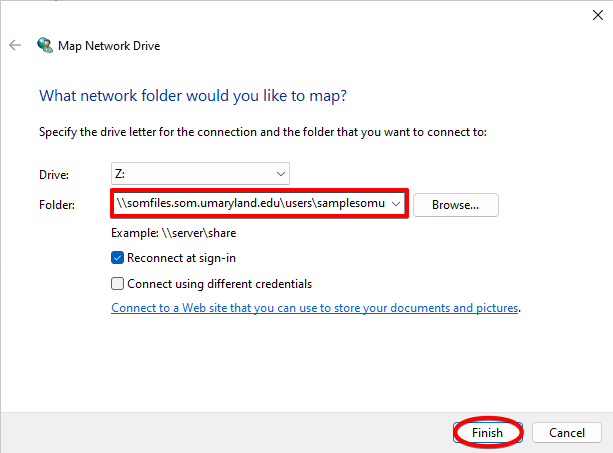Image resolution: width=613 pixels, height=453 pixels.
Task: Expand the Drive dropdown arrow
Action: tap(280, 173)
